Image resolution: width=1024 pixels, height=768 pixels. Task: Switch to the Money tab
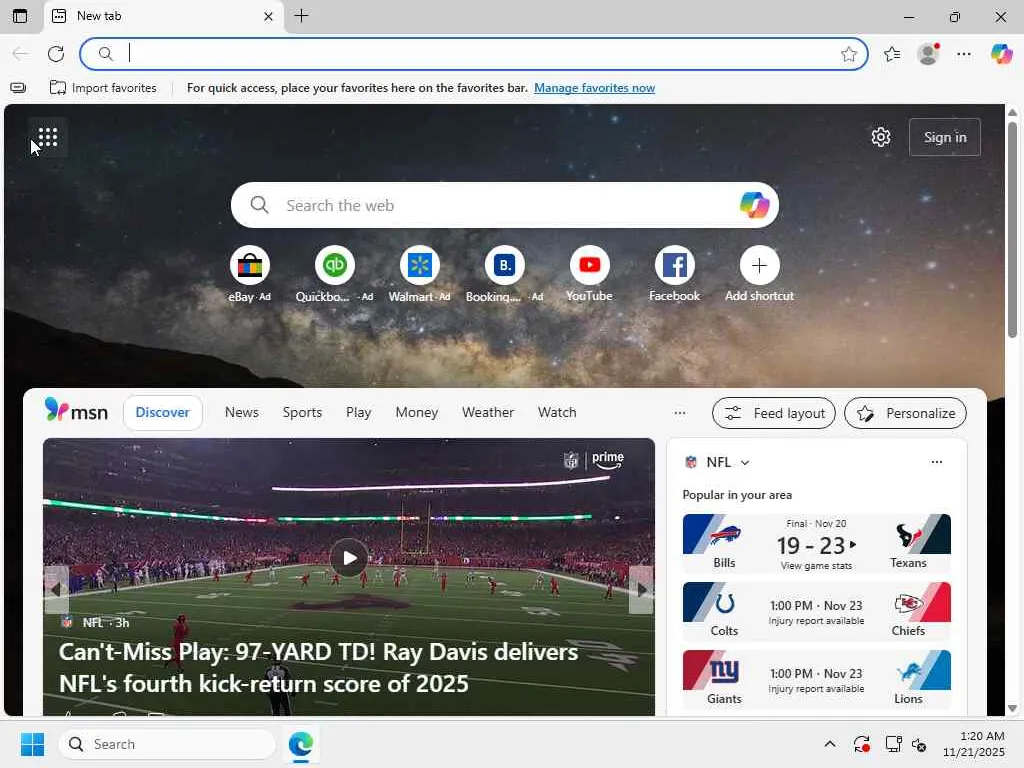417,412
